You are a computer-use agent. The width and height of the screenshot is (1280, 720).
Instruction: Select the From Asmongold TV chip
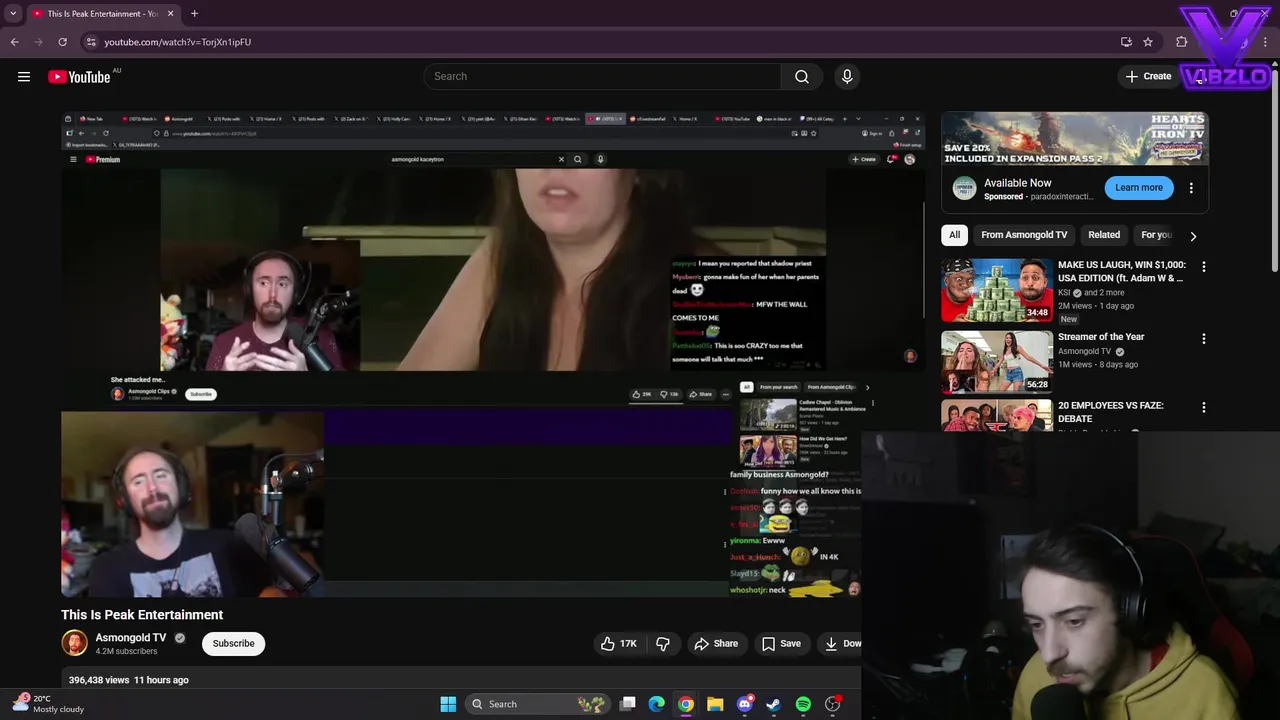click(x=1024, y=235)
